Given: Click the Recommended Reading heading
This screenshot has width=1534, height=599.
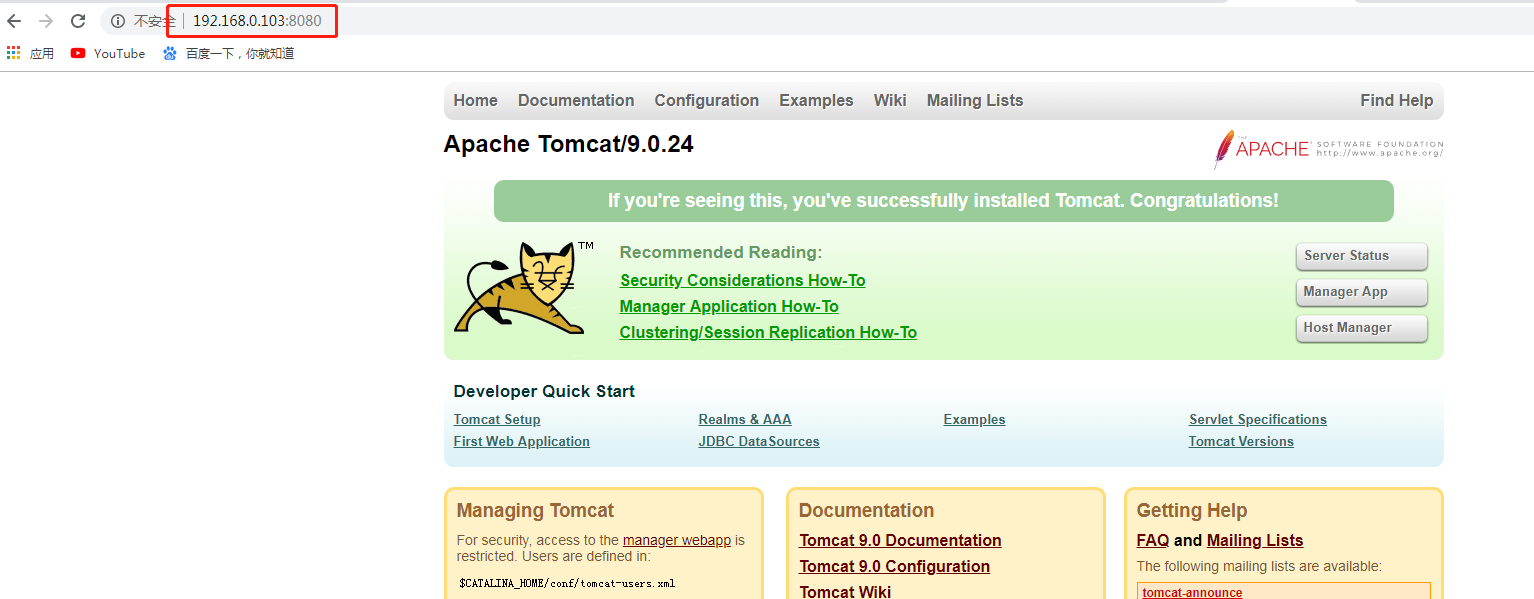Looking at the screenshot, I should 721,252.
